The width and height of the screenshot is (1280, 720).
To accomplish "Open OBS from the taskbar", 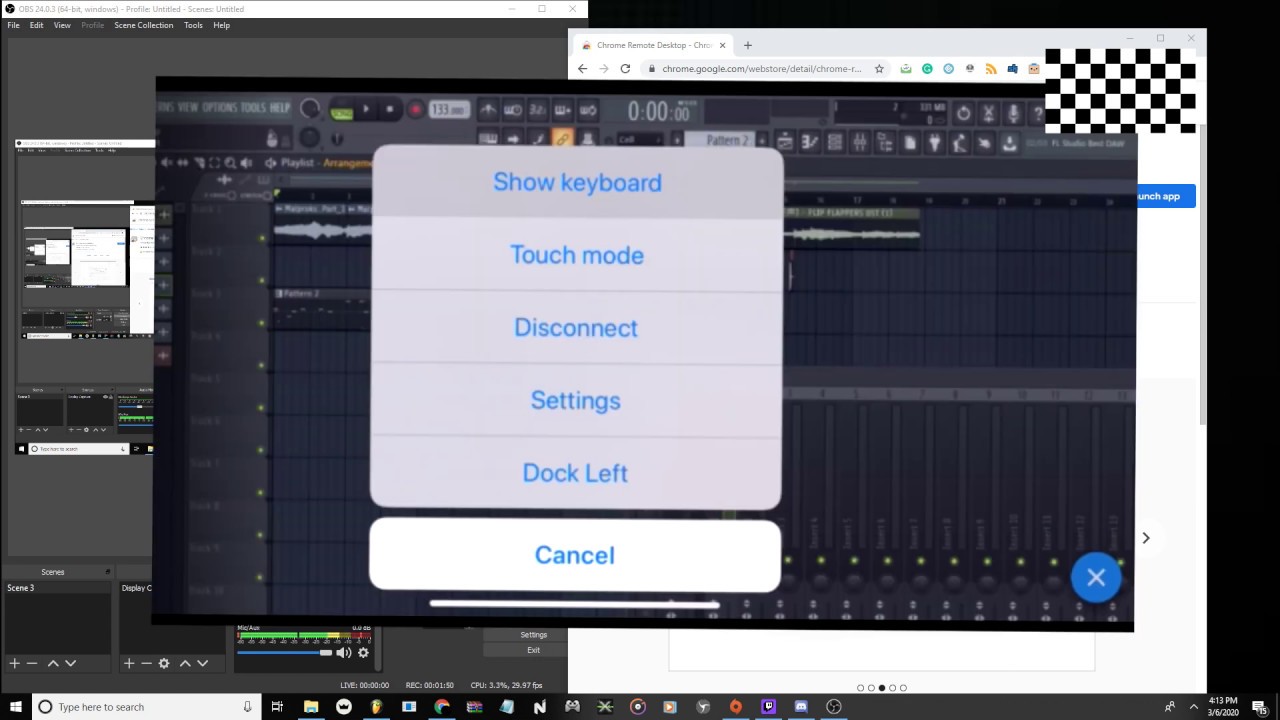I will pyautogui.click(x=834, y=707).
